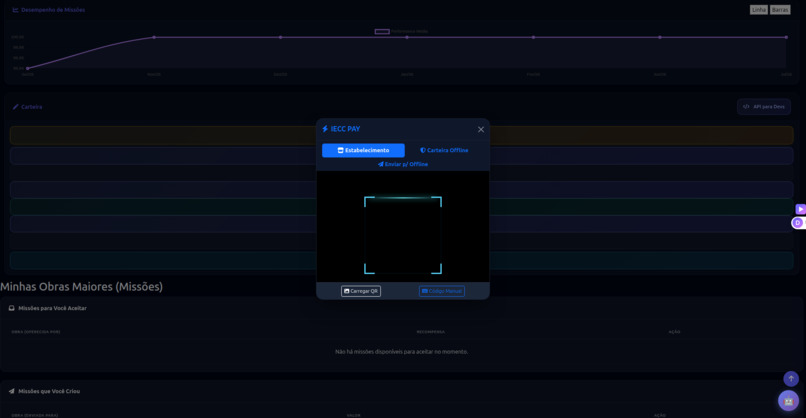
Task: Click the purple play side widget
Action: point(800,209)
